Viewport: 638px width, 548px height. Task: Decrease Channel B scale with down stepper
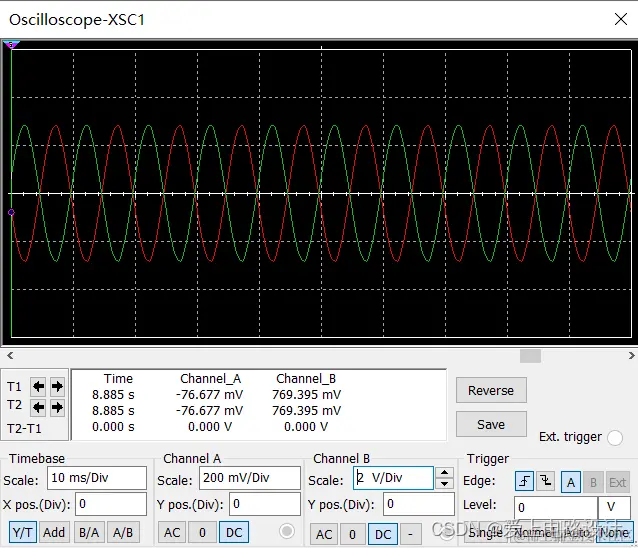point(444,483)
